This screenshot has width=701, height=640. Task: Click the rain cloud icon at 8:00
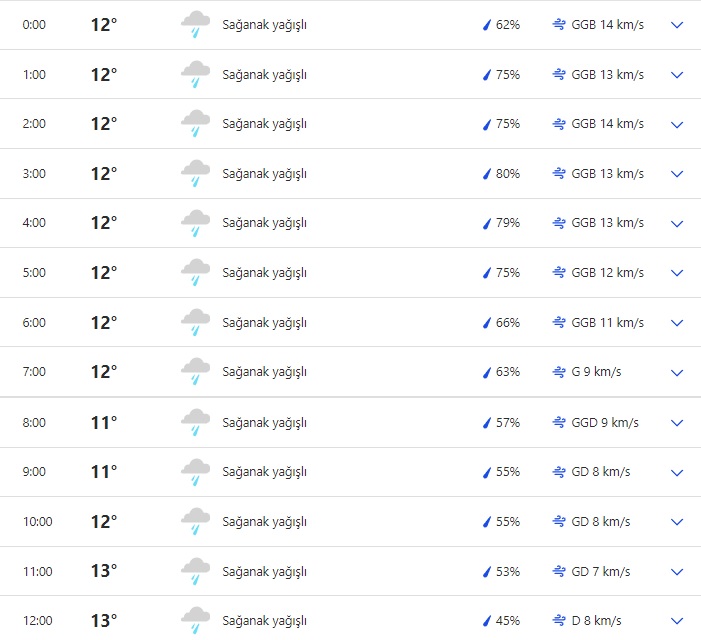(x=195, y=422)
